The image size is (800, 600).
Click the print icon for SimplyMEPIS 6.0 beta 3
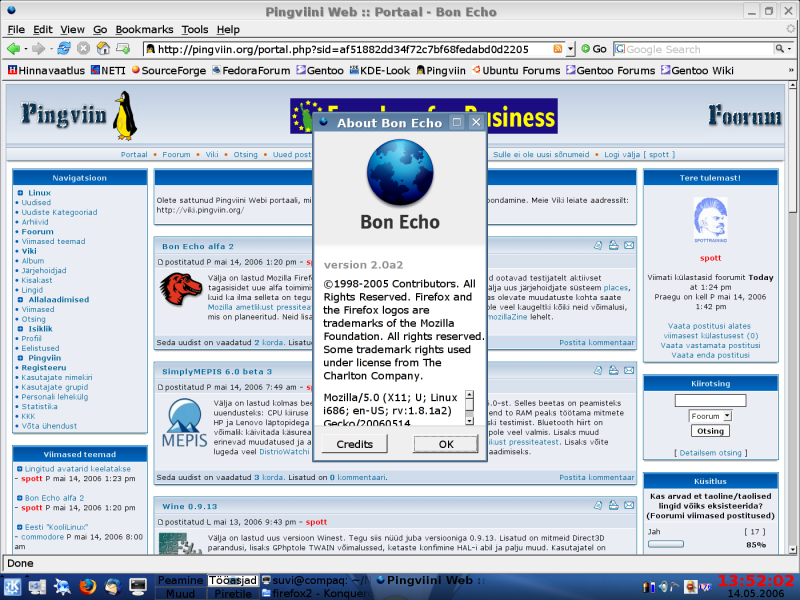click(613, 370)
